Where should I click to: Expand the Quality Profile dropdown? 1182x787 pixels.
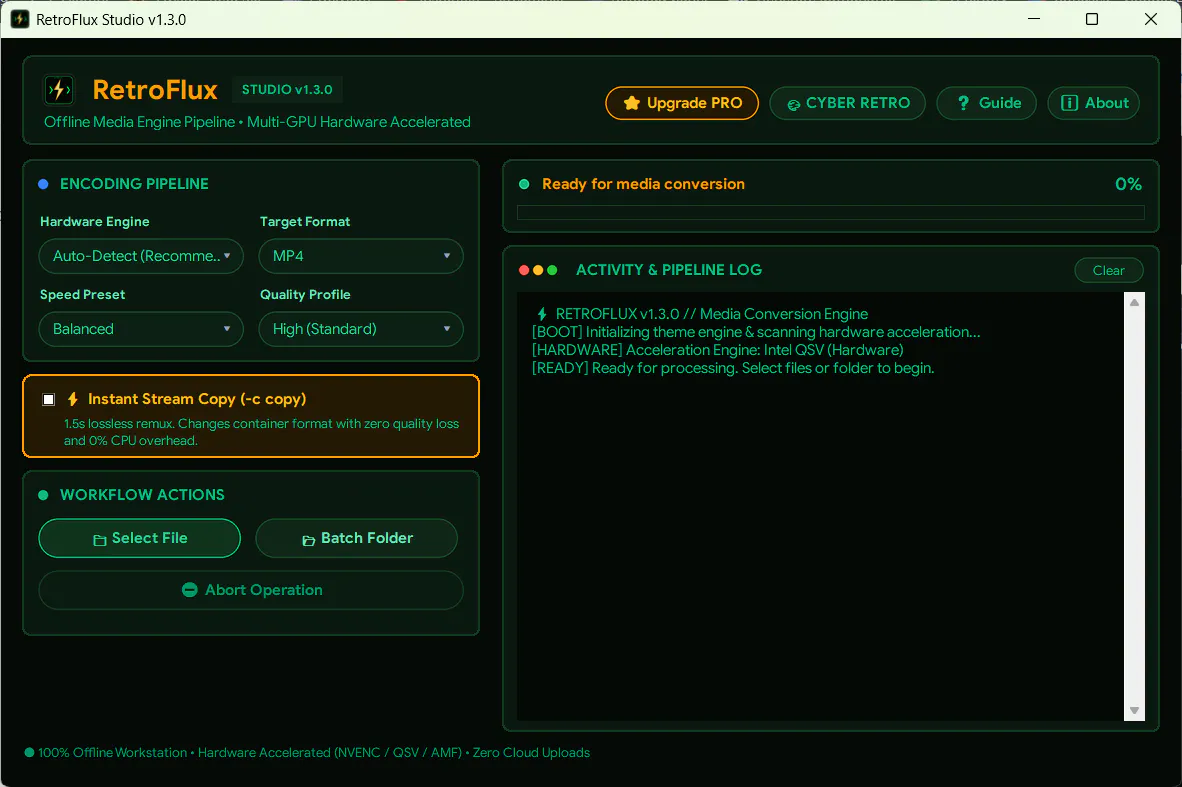tap(361, 329)
